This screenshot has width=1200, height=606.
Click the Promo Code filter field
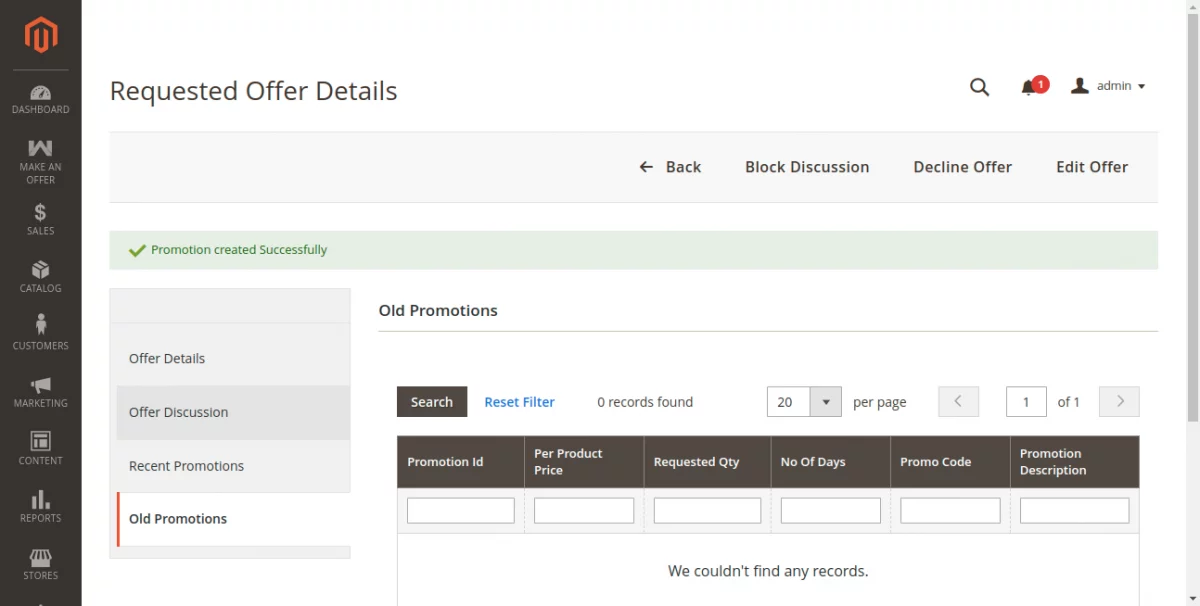coord(950,510)
